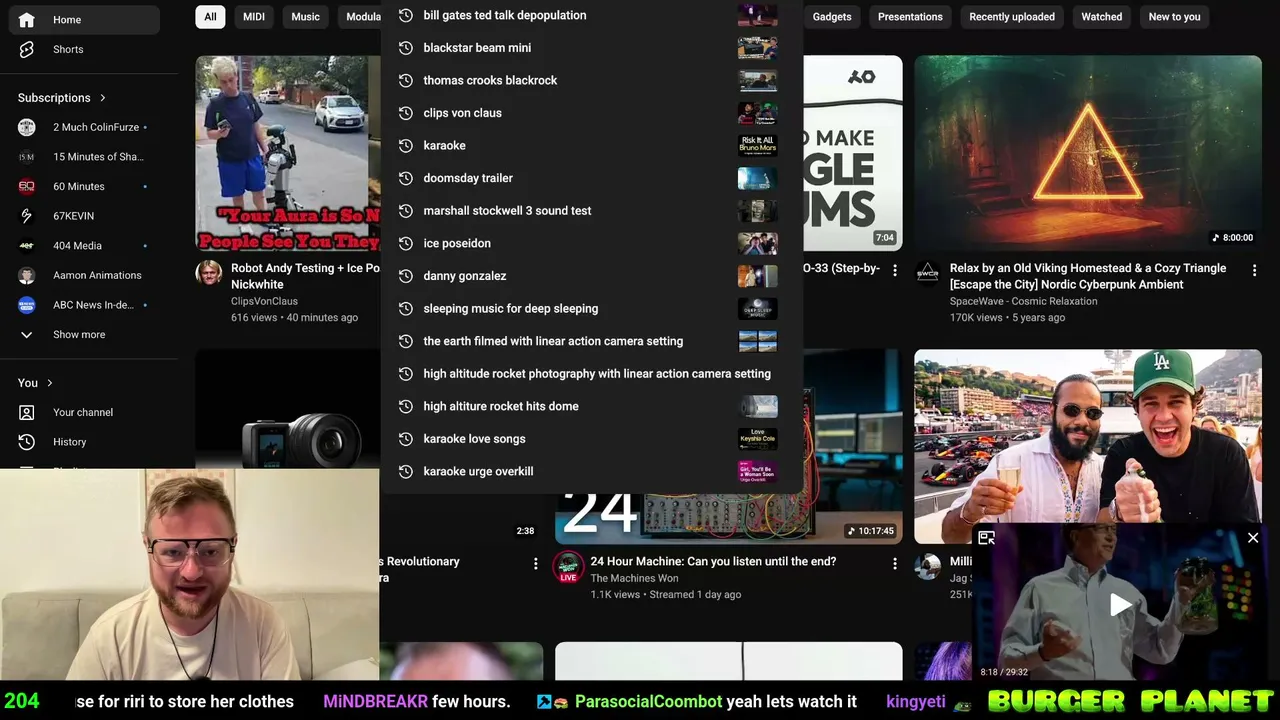Click history clock icon beside 'karaoke love songs'
The width and height of the screenshot is (1280, 720).
click(x=406, y=439)
